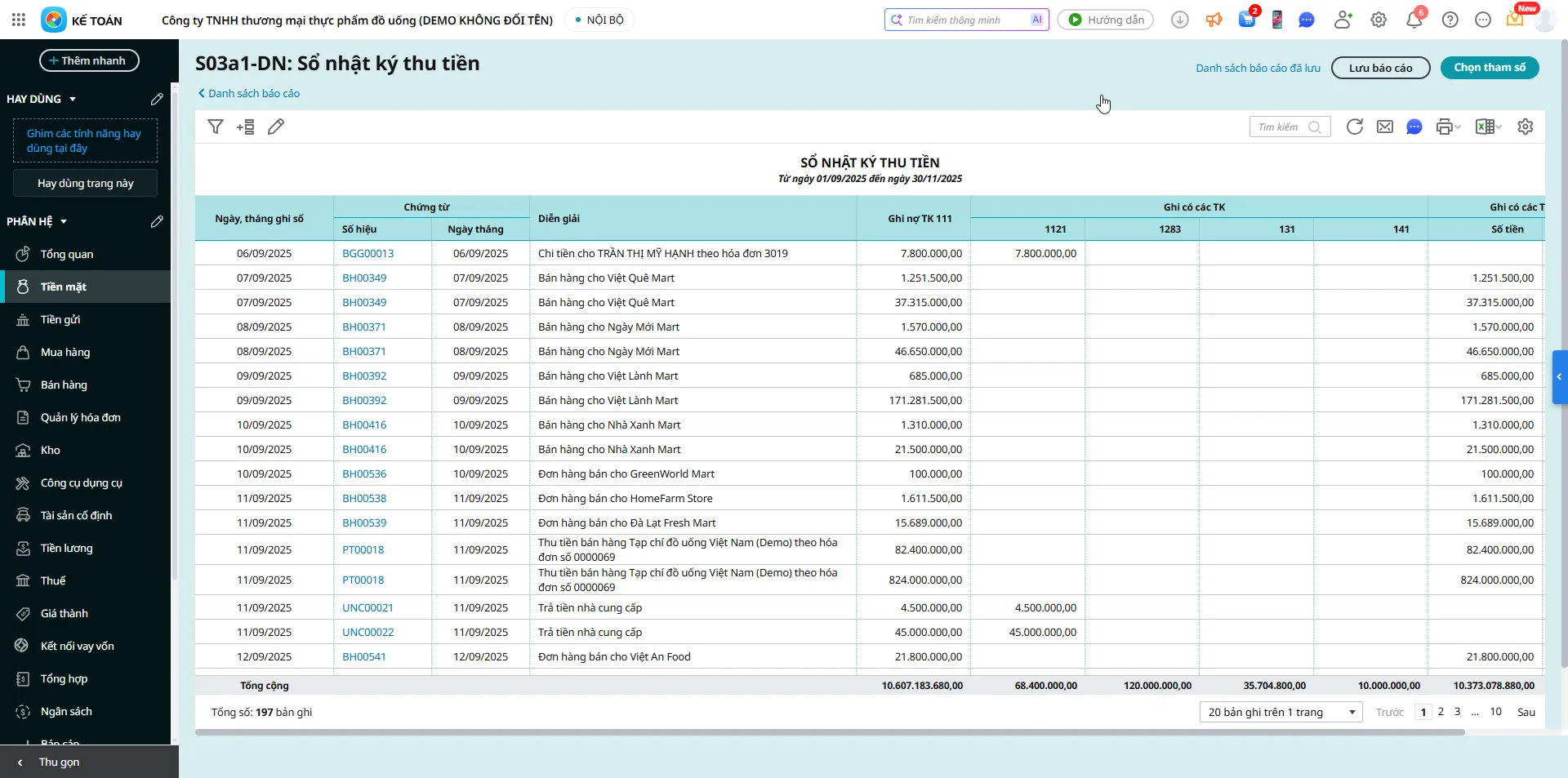This screenshot has width=1568, height=778.
Task: Click the filter funnel icon
Action: 216,127
